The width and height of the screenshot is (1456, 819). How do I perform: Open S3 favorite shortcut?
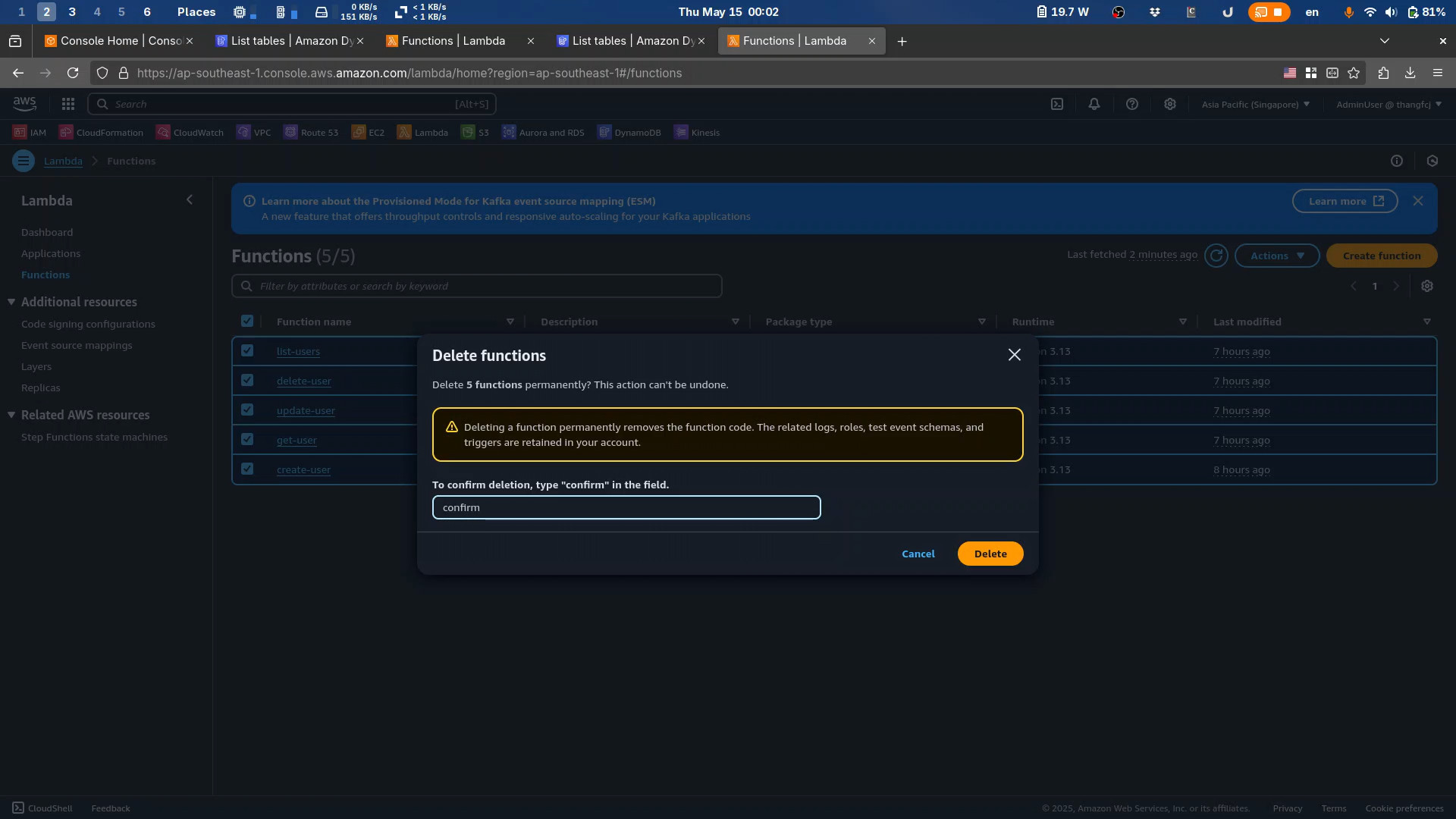(x=475, y=132)
